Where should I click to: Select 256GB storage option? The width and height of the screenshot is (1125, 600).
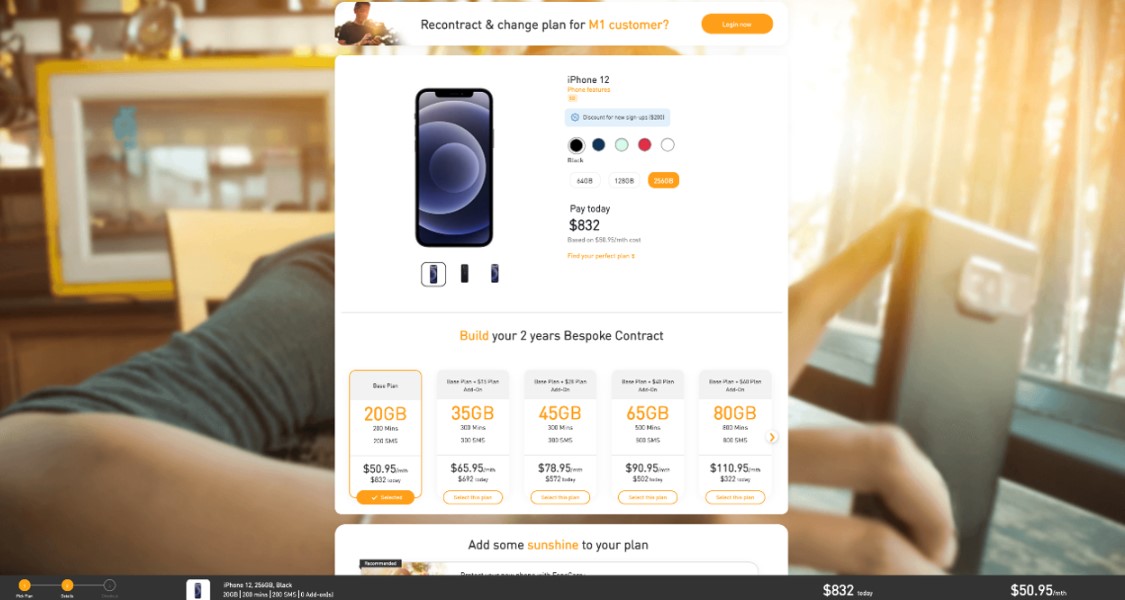click(x=663, y=181)
